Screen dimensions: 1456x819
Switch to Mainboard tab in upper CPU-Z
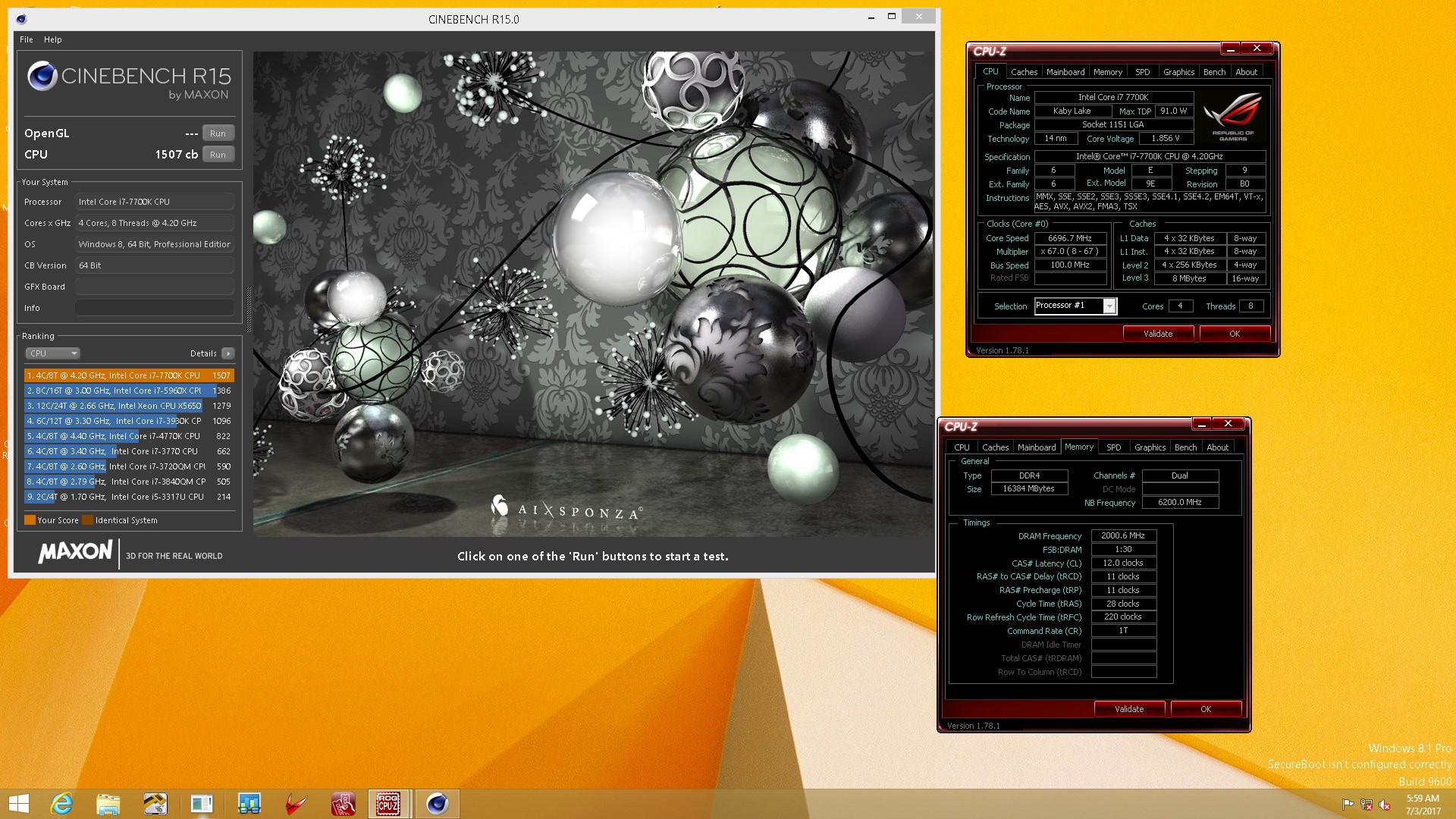point(1065,72)
